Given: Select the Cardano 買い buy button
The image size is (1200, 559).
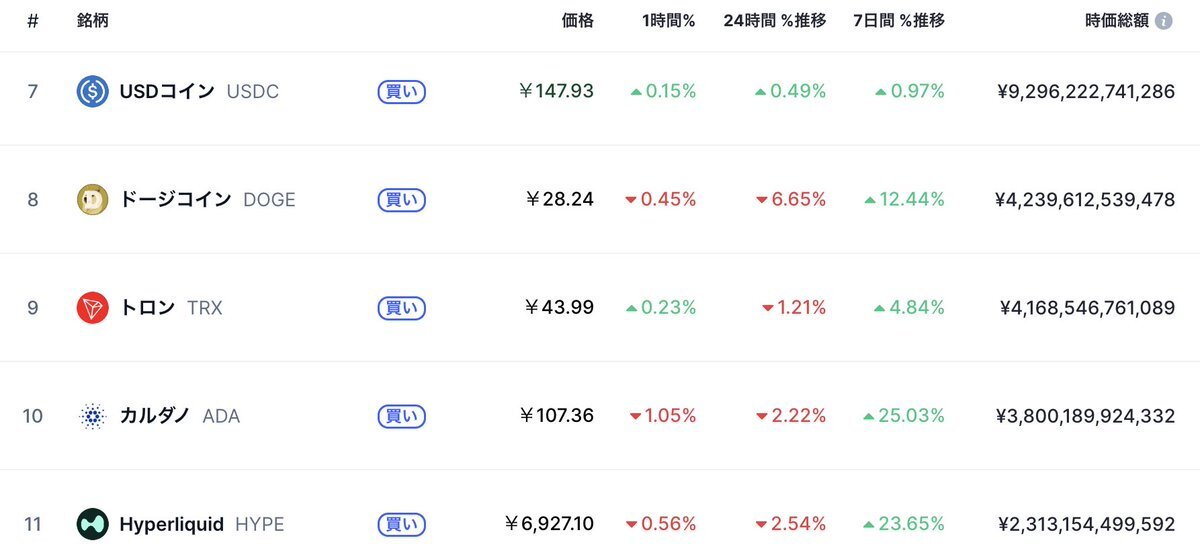Looking at the screenshot, I should click(x=402, y=416).
